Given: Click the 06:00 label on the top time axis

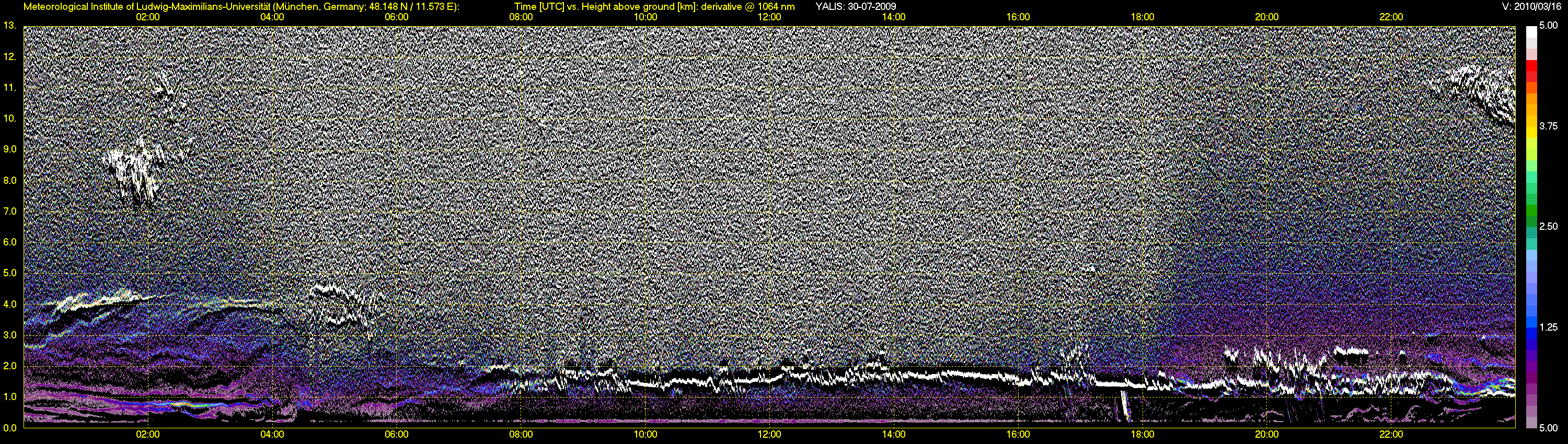Looking at the screenshot, I should (x=397, y=17).
